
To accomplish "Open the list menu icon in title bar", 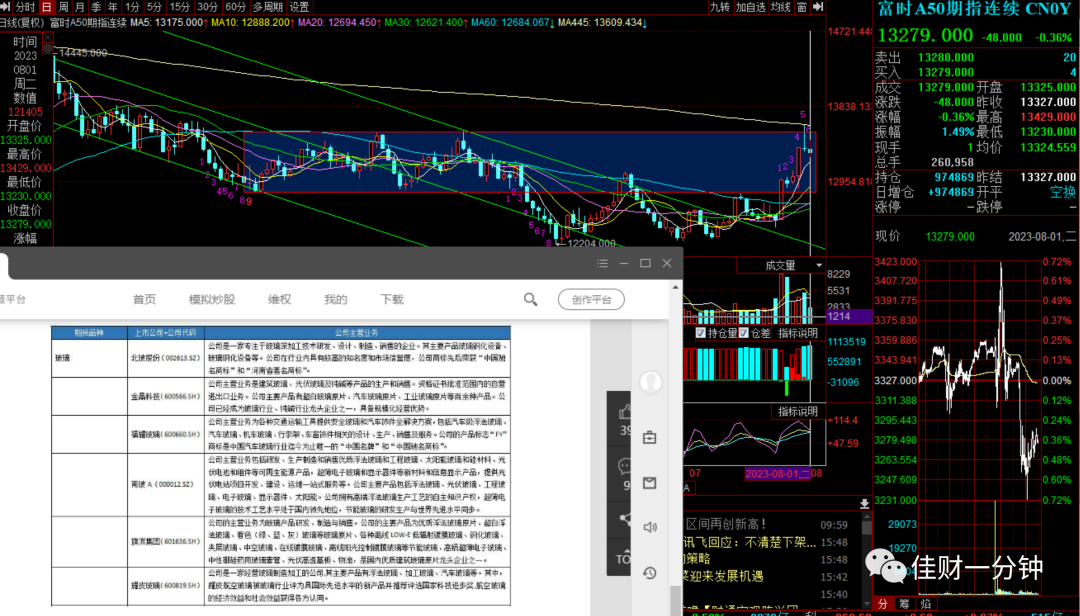I will (602, 263).
